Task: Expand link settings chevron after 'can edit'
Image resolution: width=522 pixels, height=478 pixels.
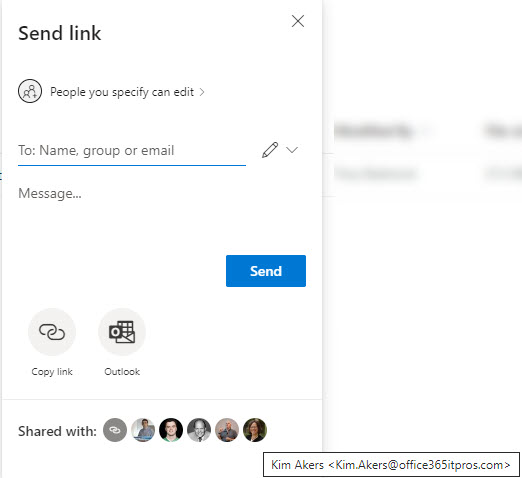Action: [202, 92]
